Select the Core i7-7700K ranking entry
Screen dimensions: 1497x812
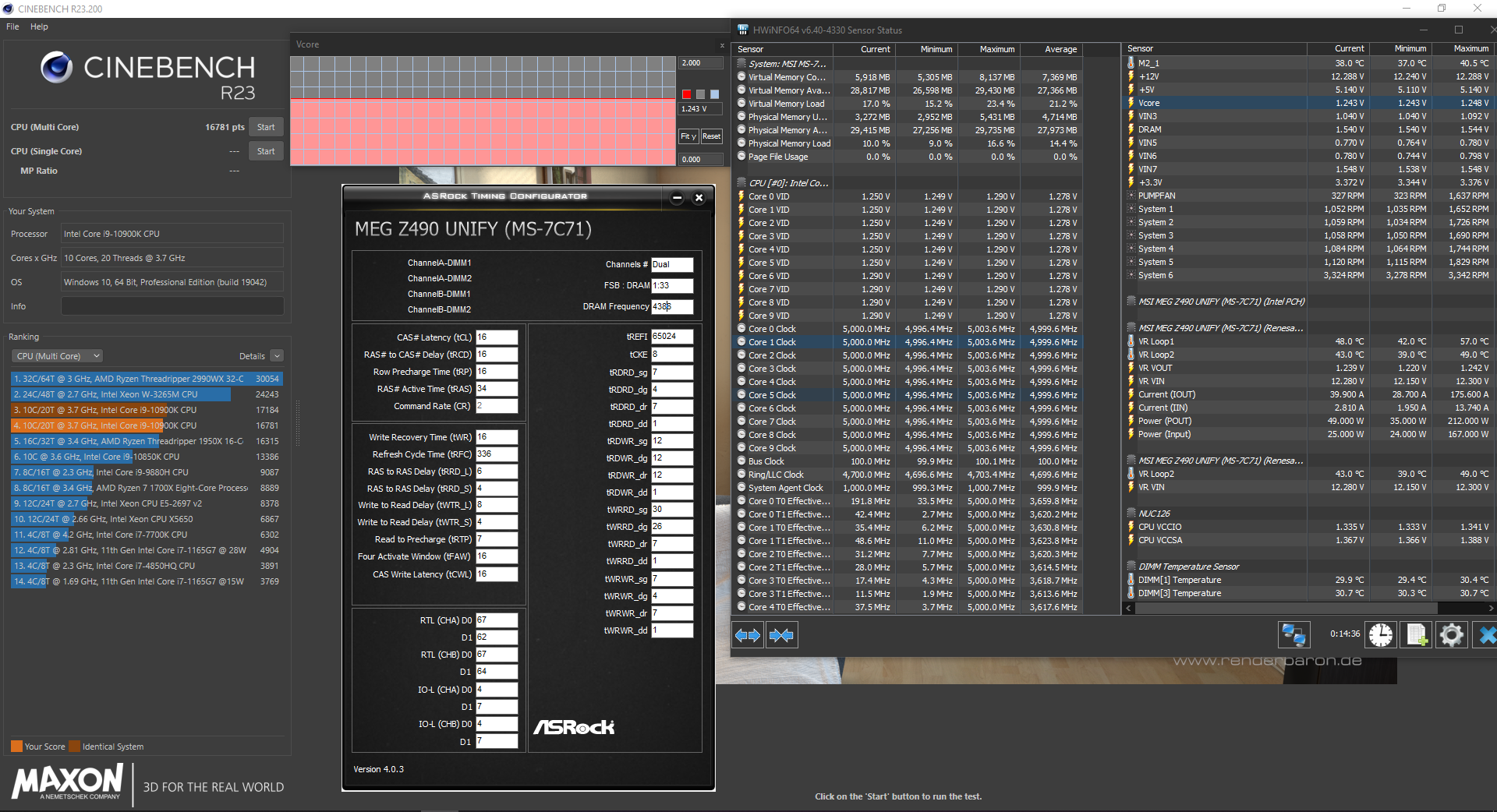tap(146, 535)
